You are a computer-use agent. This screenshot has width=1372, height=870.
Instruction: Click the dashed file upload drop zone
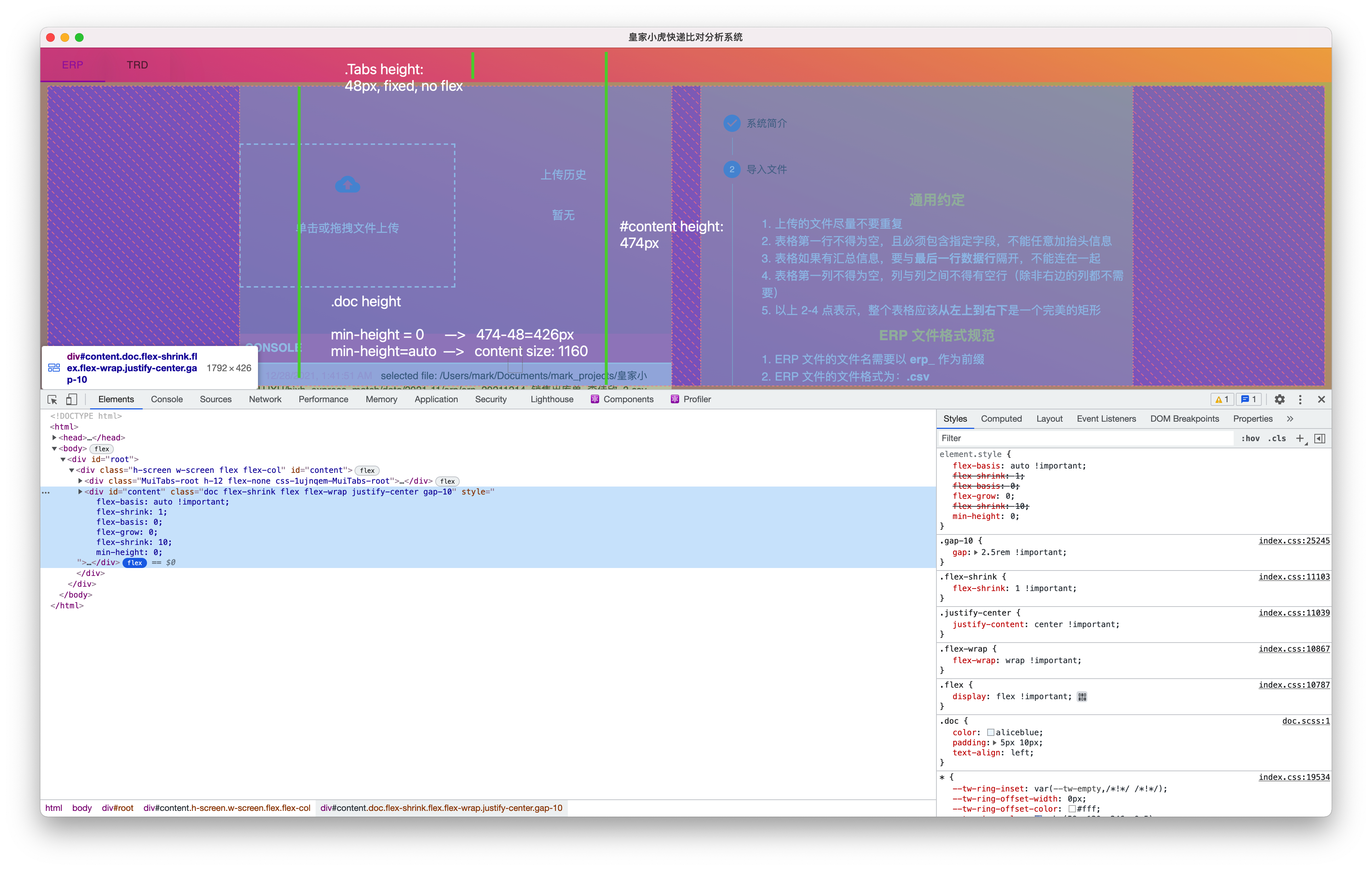coord(348,216)
